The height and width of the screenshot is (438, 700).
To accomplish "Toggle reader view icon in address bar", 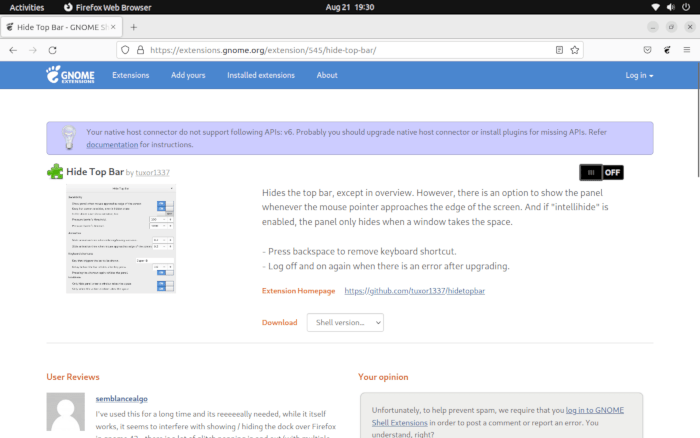I will (559, 50).
